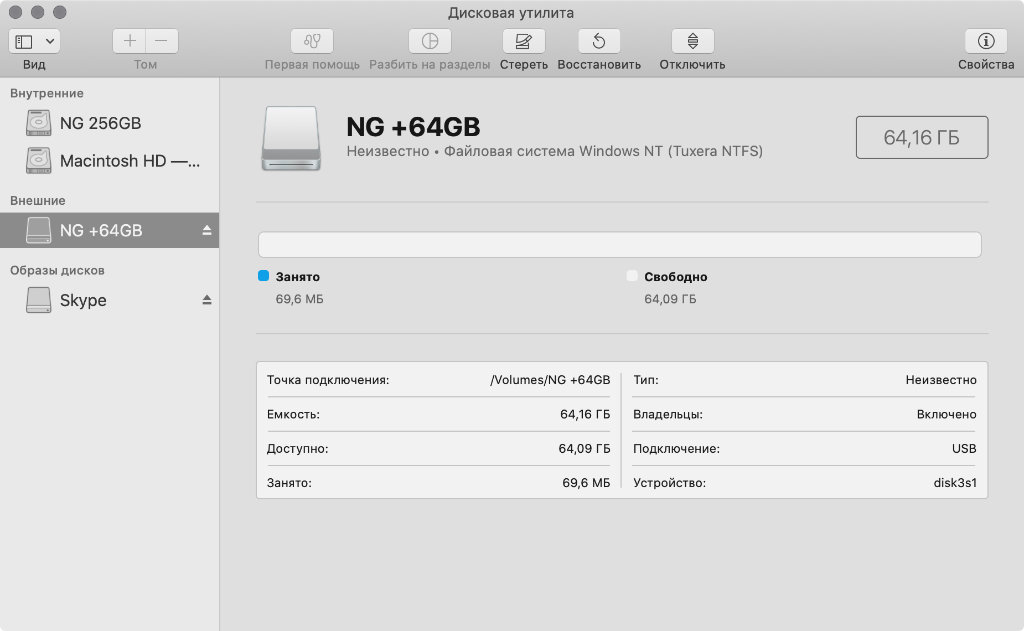Click the Доступно 64,09 ГБ value

(584, 449)
